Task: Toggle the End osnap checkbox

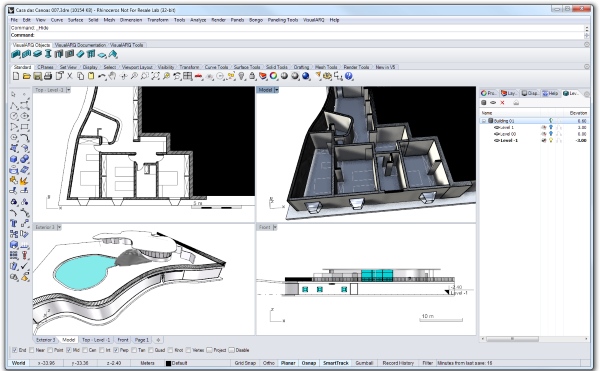Action: (x=15, y=350)
